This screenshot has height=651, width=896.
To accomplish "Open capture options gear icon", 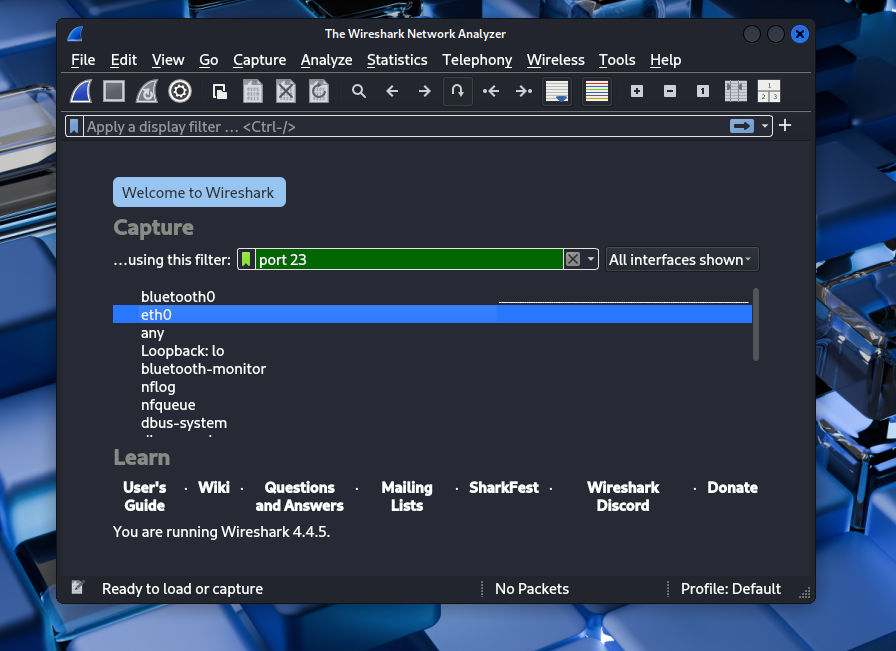I will pos(180,91).
